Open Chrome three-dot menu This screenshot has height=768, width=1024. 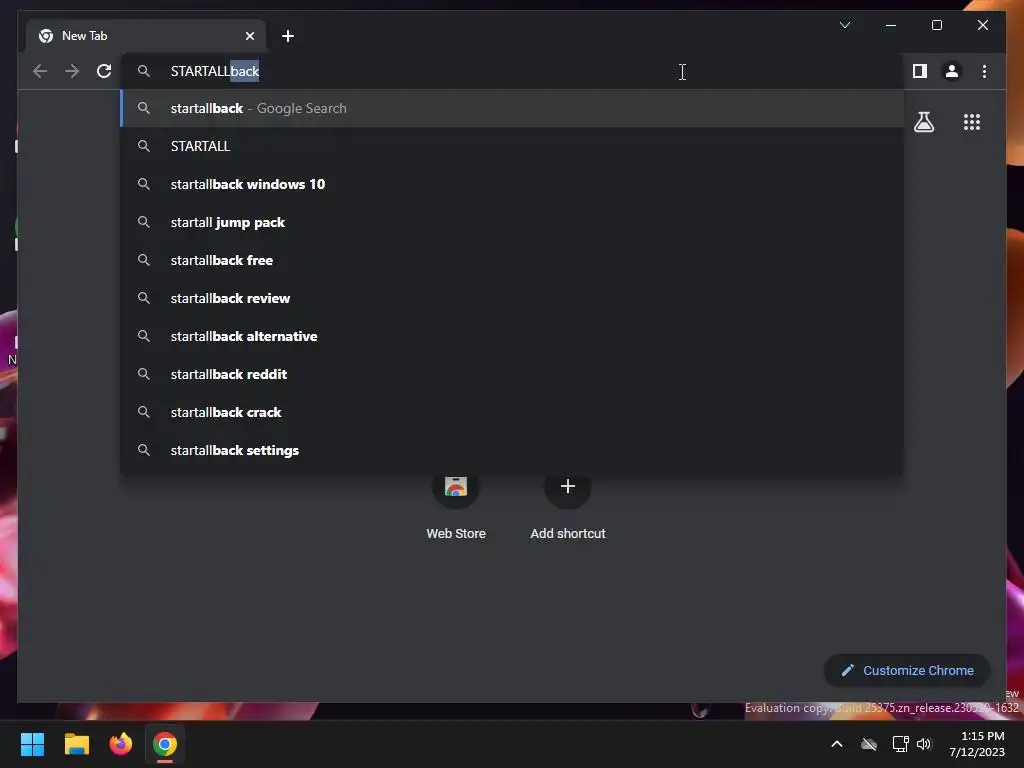984,71
